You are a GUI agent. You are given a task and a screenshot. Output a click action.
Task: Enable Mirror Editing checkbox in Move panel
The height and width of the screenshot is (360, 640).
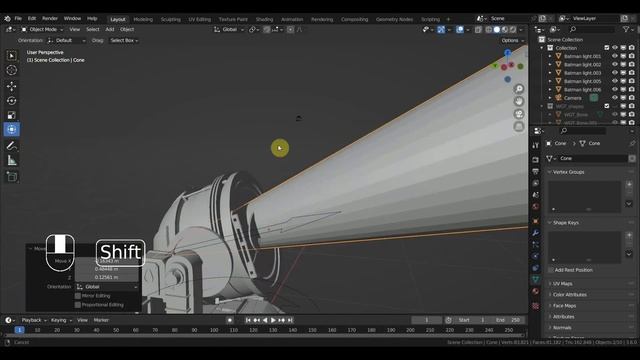pos(78,296)
